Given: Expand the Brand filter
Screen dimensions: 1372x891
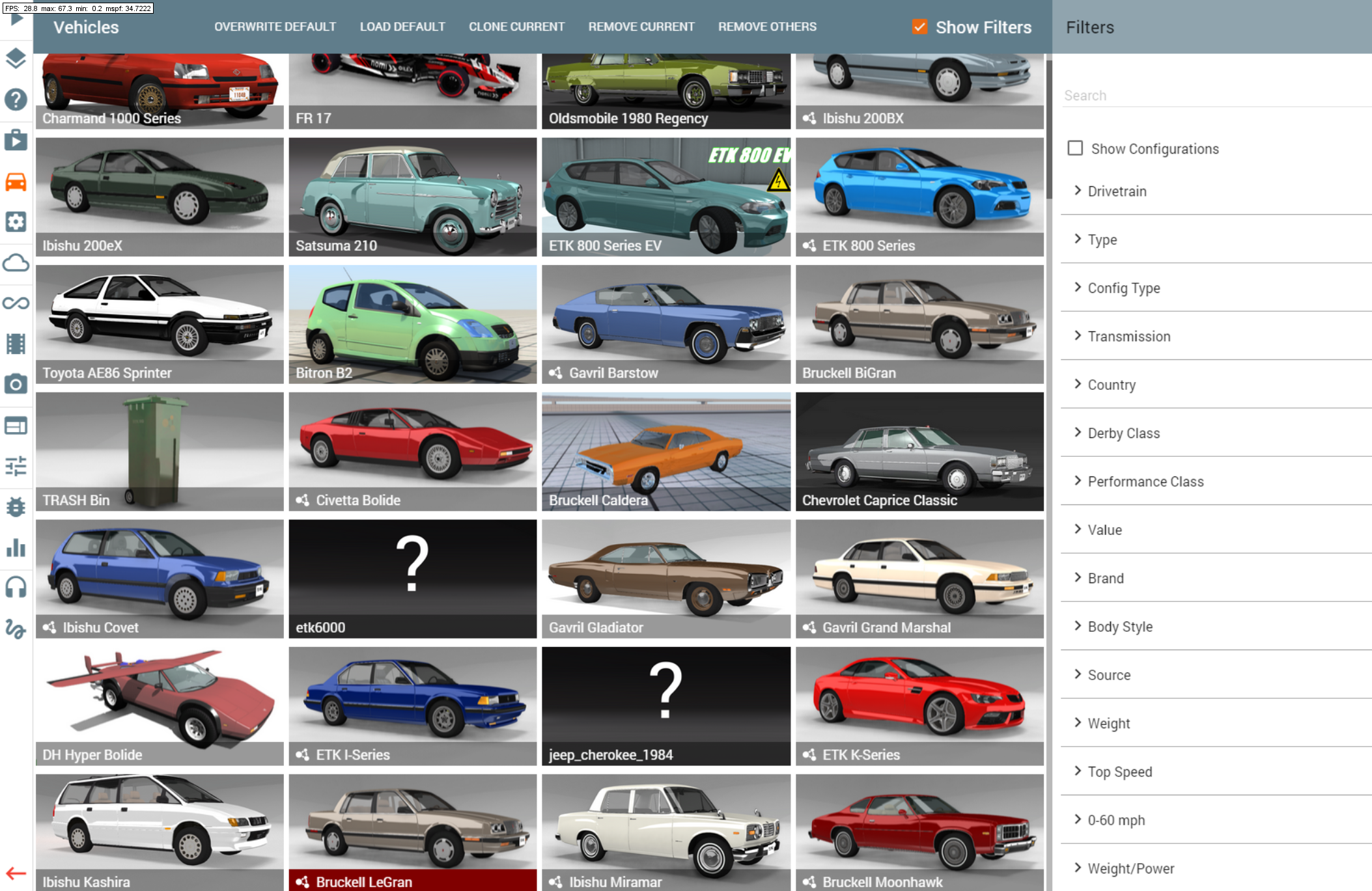Looking at the screenshot, I should 1216,578.
